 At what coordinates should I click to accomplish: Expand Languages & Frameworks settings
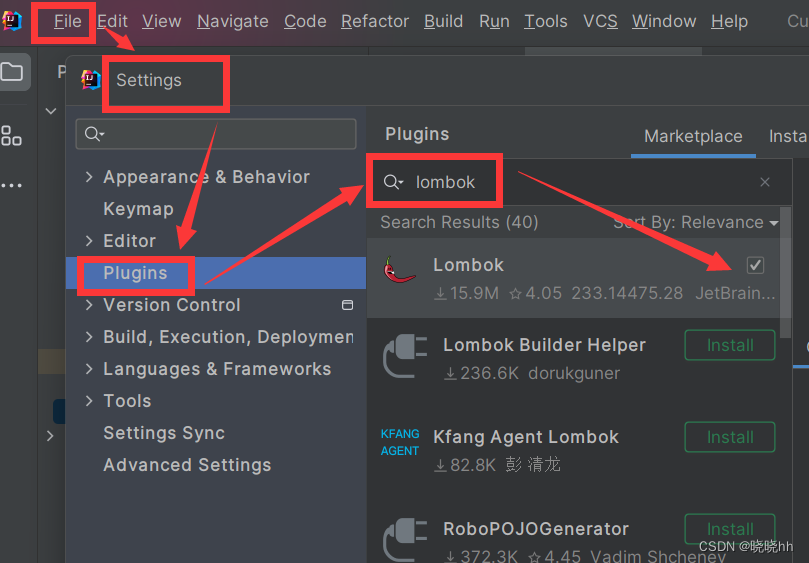(89, 369)
